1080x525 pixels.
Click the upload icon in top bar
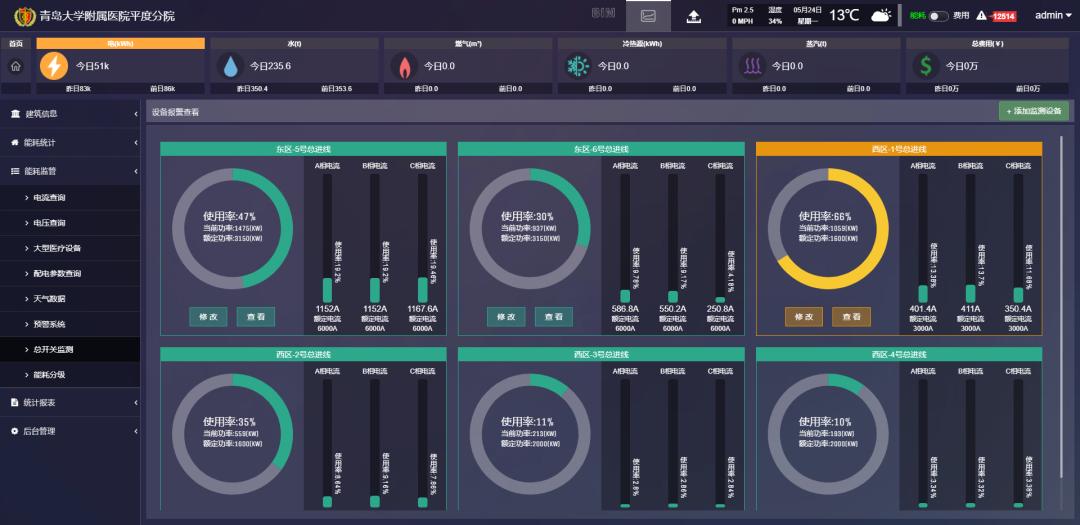[x=694, y=16]
